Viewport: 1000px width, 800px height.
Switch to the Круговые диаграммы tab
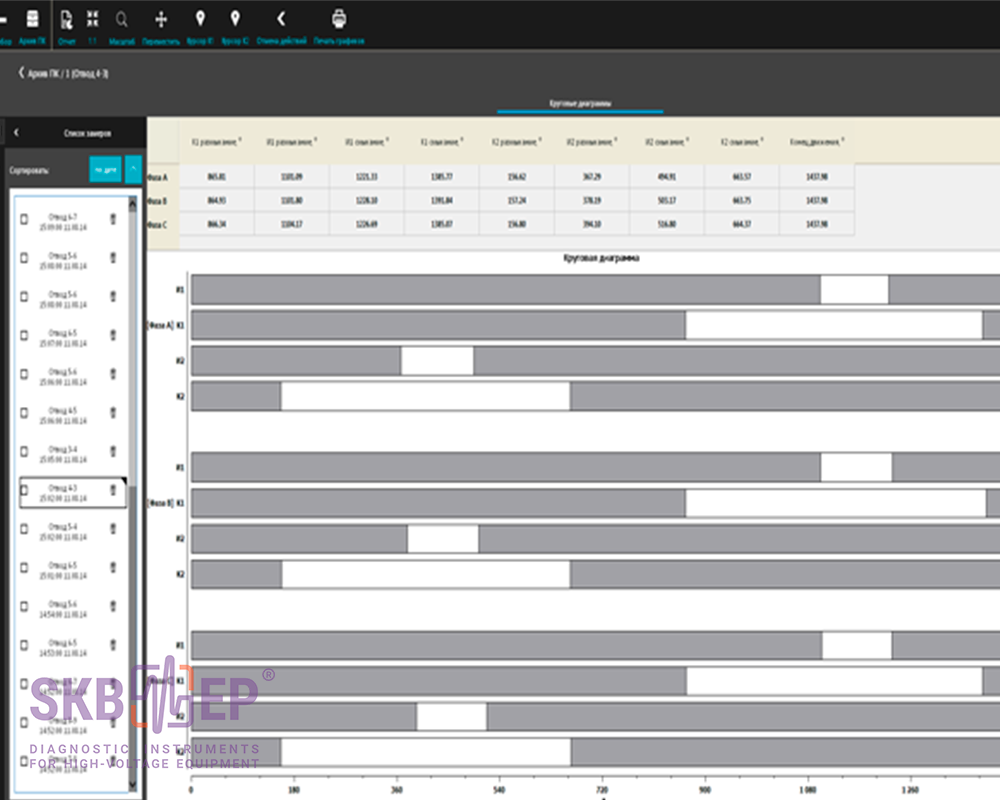point(580,103)
